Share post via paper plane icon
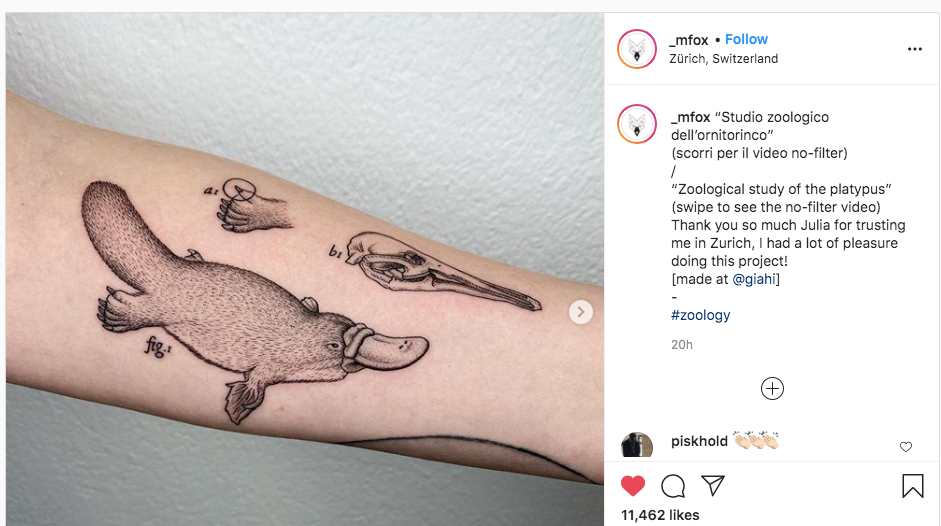Image resolution: width=941 pixels, height=526 pixels. [x=713, y=485]
